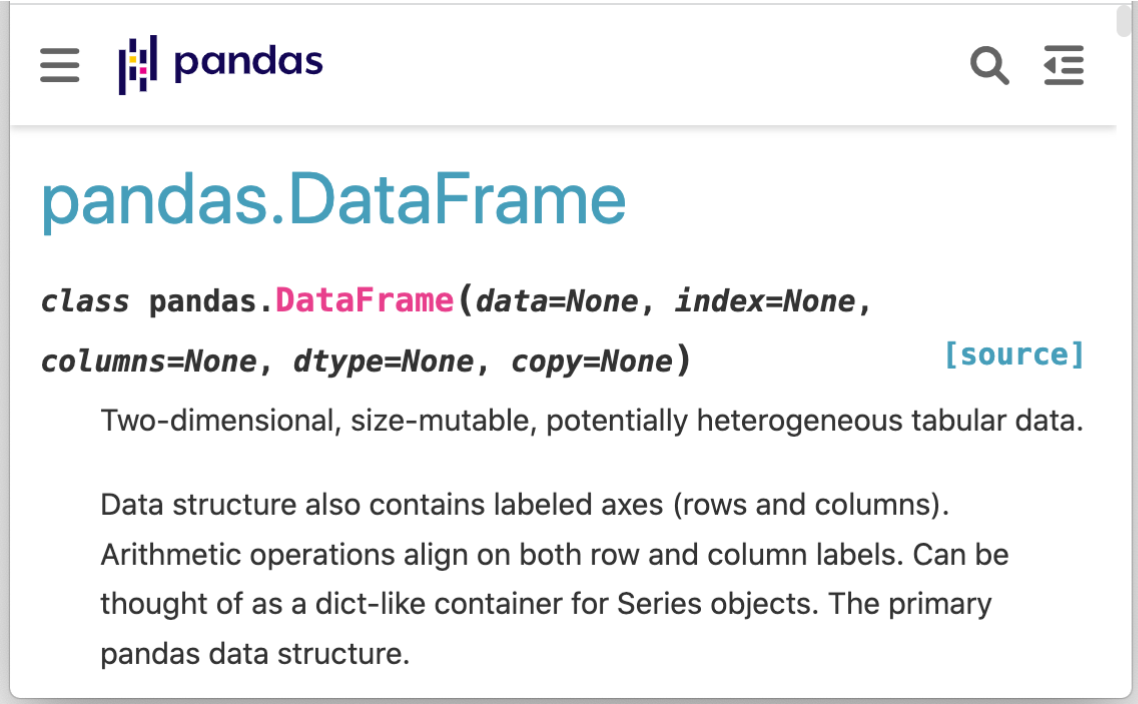Click the italic class keyword
The height and width of the screenshot is (704, 1138).
(x=85, y=301)
